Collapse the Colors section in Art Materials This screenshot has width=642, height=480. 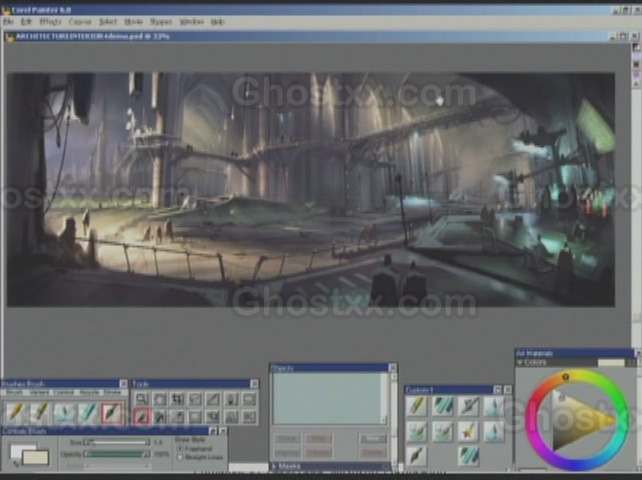point(520,362)
